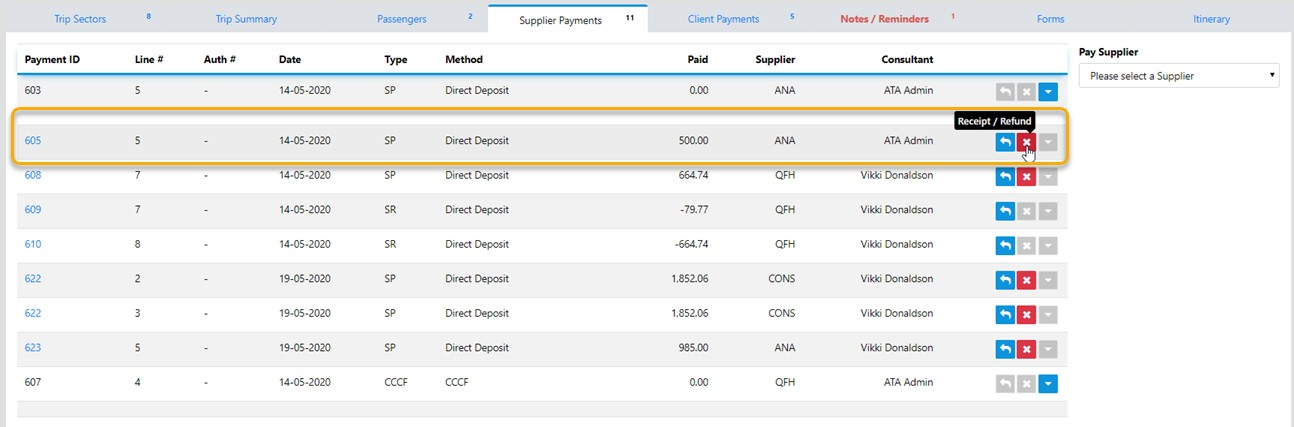Viewport: 1294px width, 427px height.
Task: Open the Pay Supplier selection dropdown
Action: coord(1178,75)
